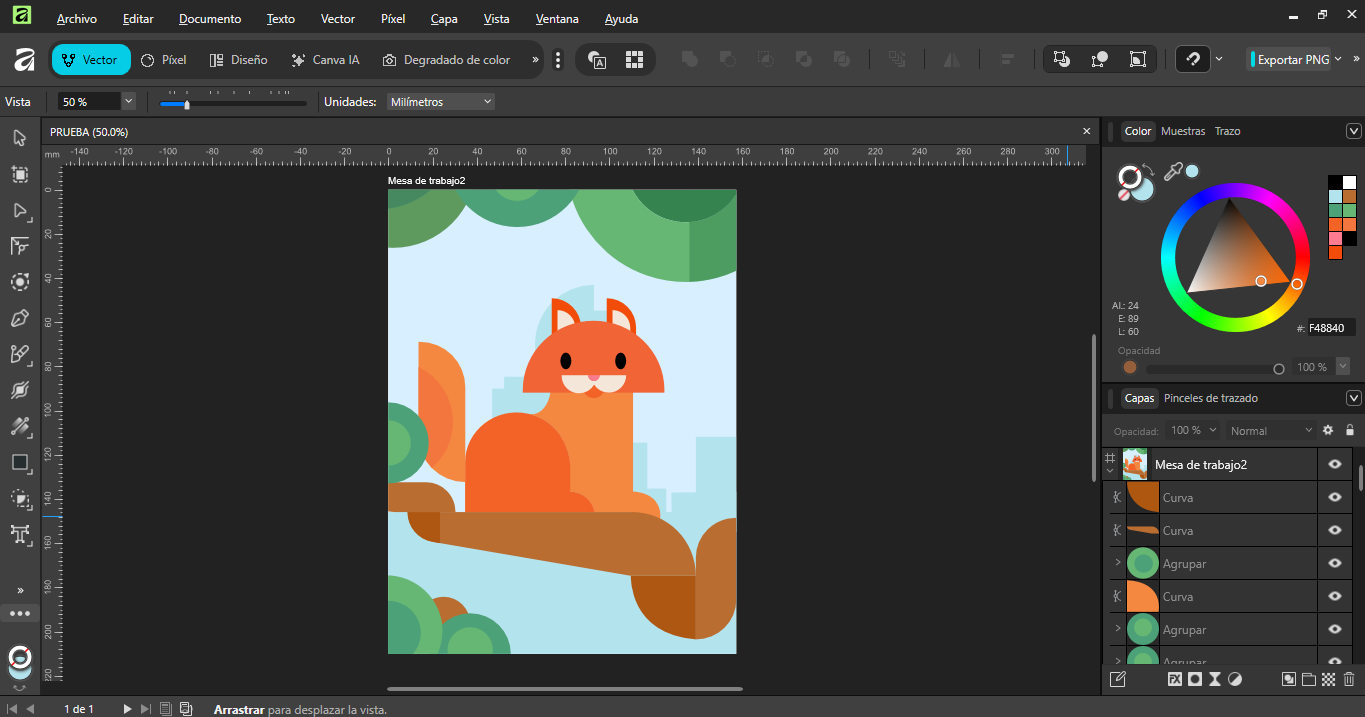Open the Archivo menu
Screen dimensions: 1365x717
[77, 18]
